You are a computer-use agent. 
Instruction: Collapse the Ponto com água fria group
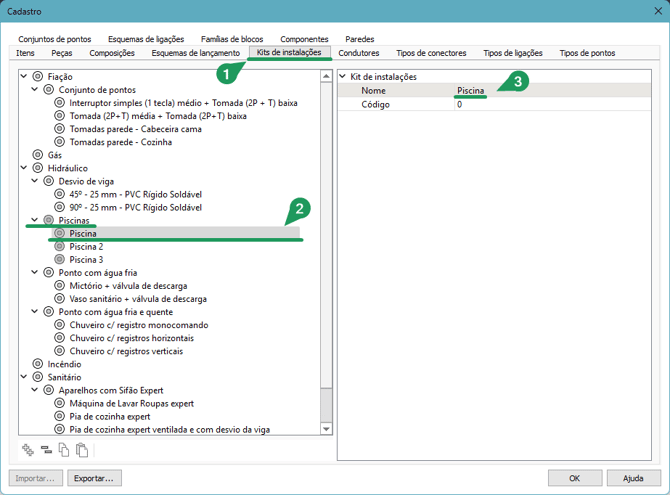click(x=36, y=272)
